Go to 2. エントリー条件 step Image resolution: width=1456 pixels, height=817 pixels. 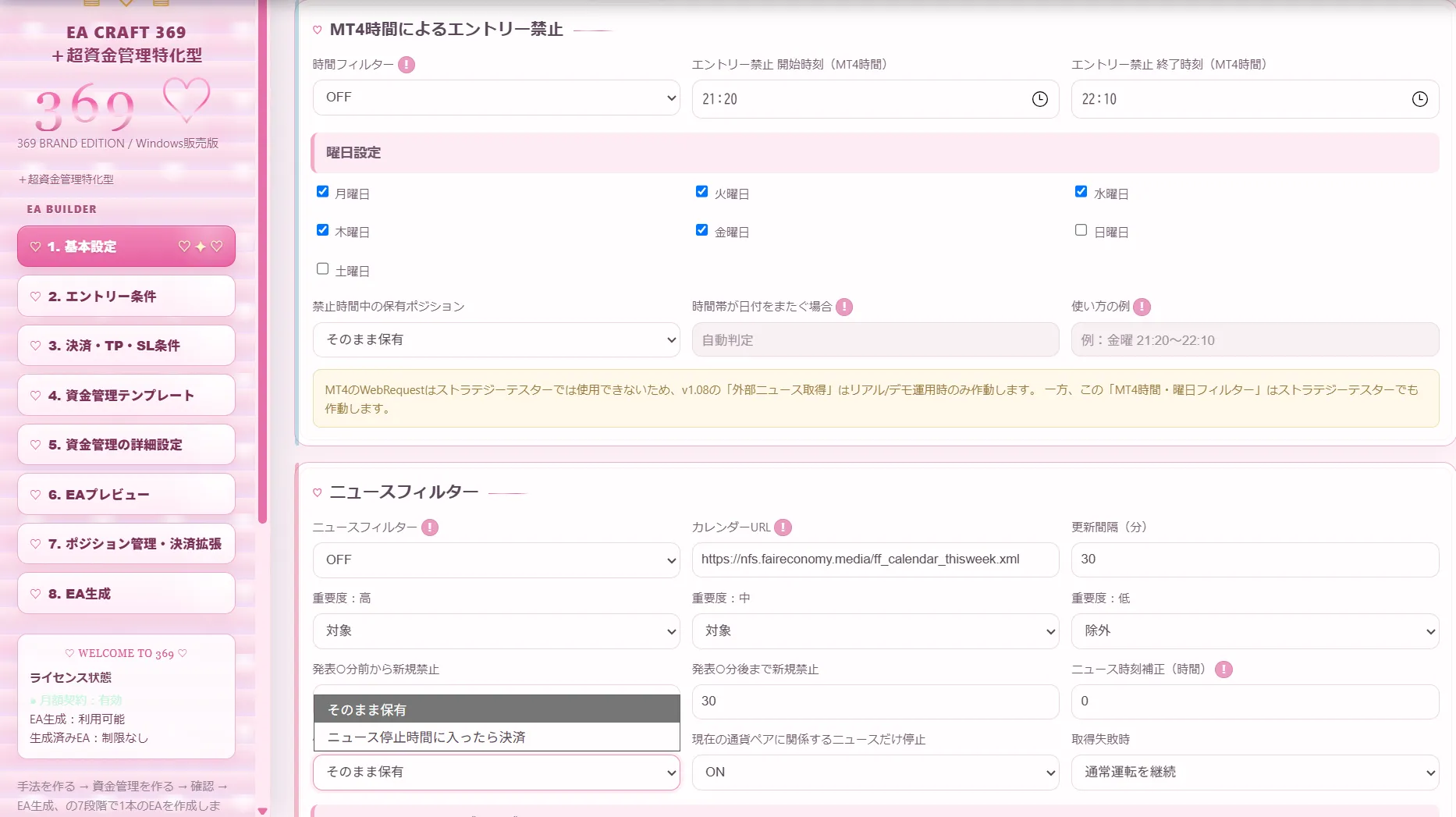coord(126,297)
